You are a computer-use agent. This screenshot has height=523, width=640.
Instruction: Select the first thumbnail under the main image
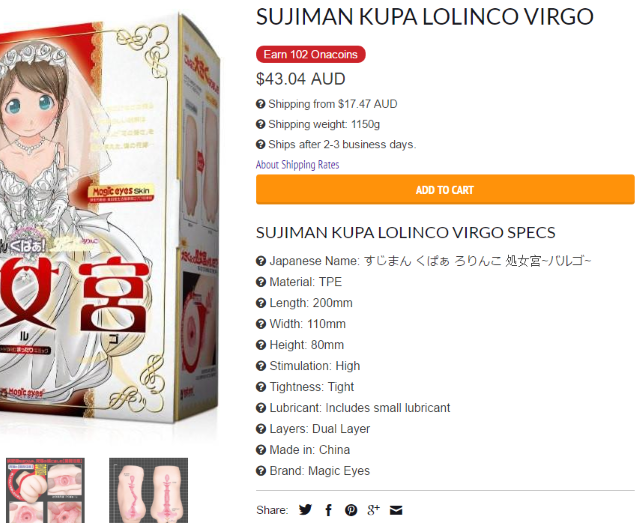click(x=45, y=490)
